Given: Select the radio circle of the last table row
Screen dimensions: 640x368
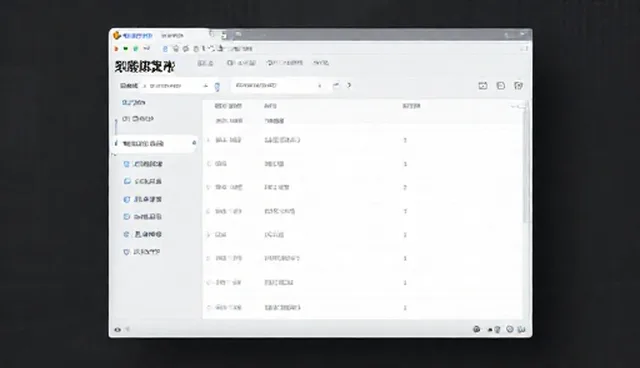Looking at the screenshot, I should pos(209,308).
